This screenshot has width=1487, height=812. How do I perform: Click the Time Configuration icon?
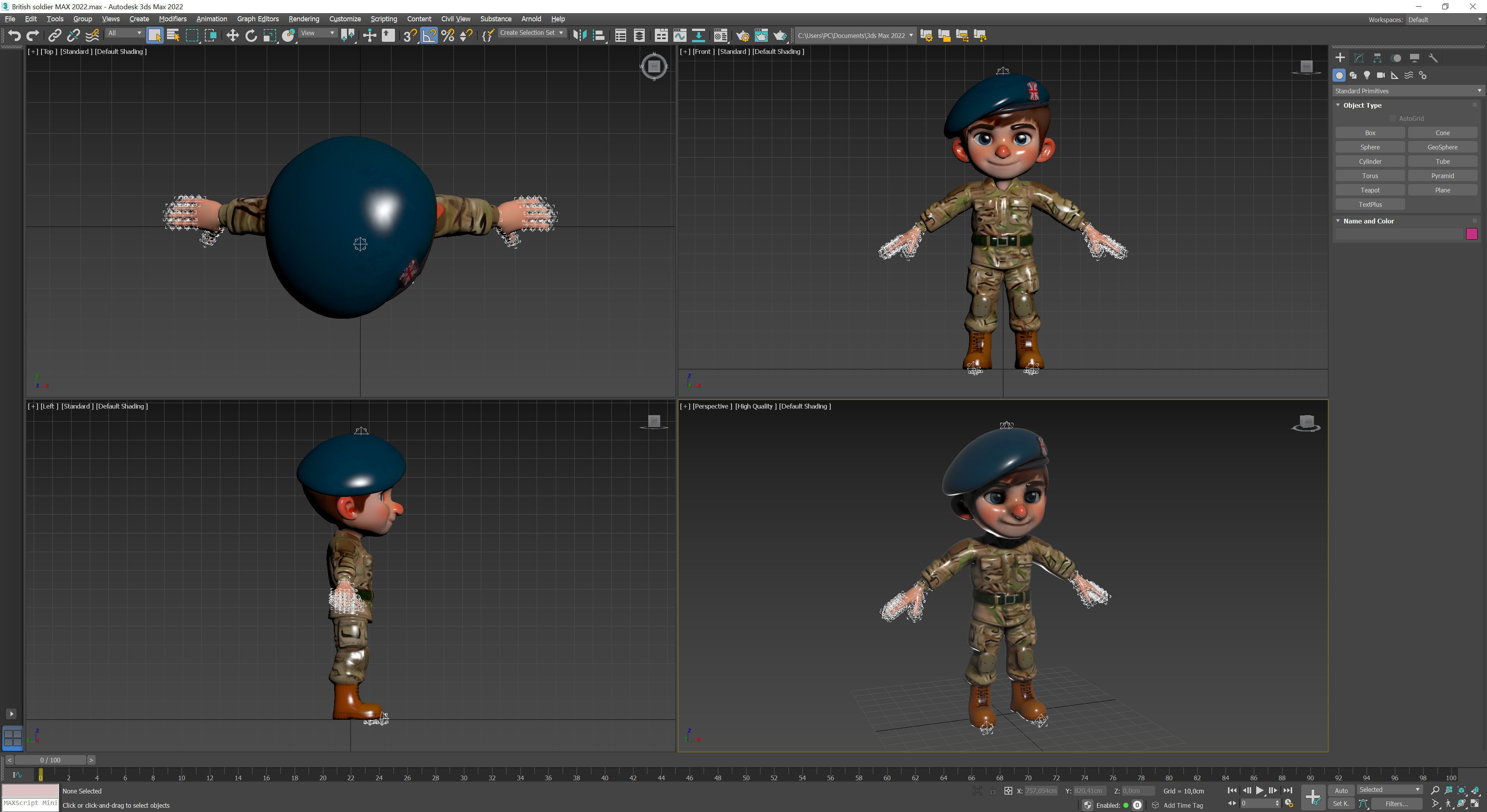click(1289, 803)
